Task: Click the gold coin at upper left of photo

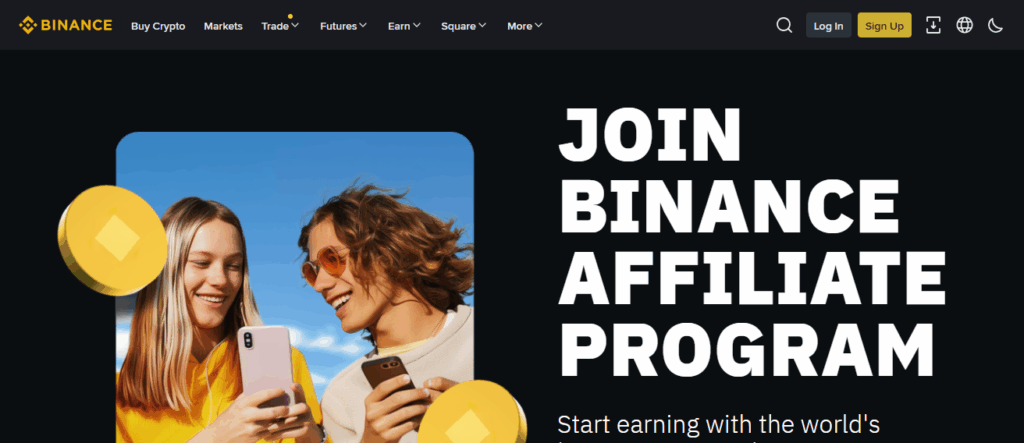Action: point(112,240)
